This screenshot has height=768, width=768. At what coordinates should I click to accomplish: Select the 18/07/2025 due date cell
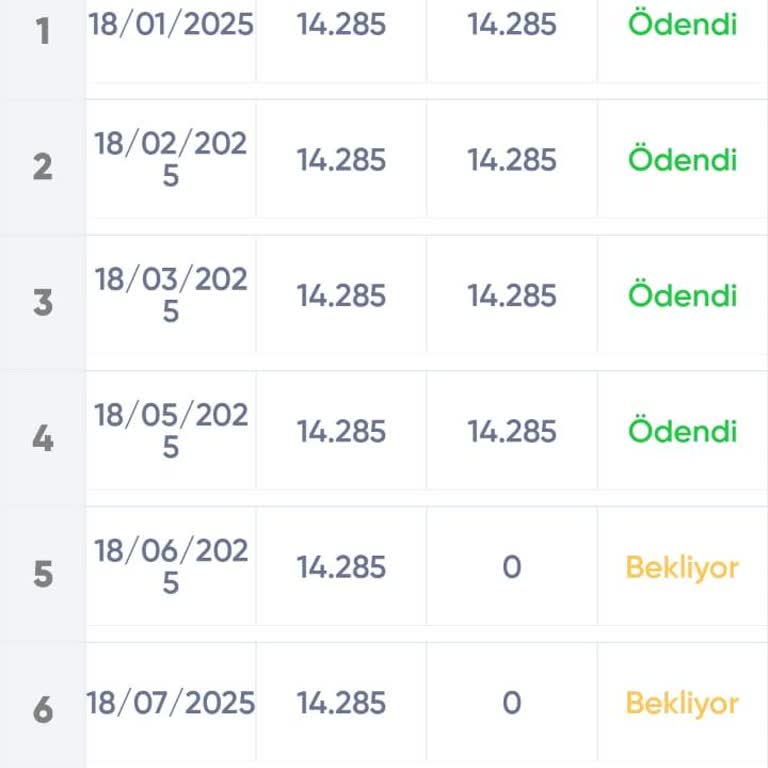click(x=171, y=703)
